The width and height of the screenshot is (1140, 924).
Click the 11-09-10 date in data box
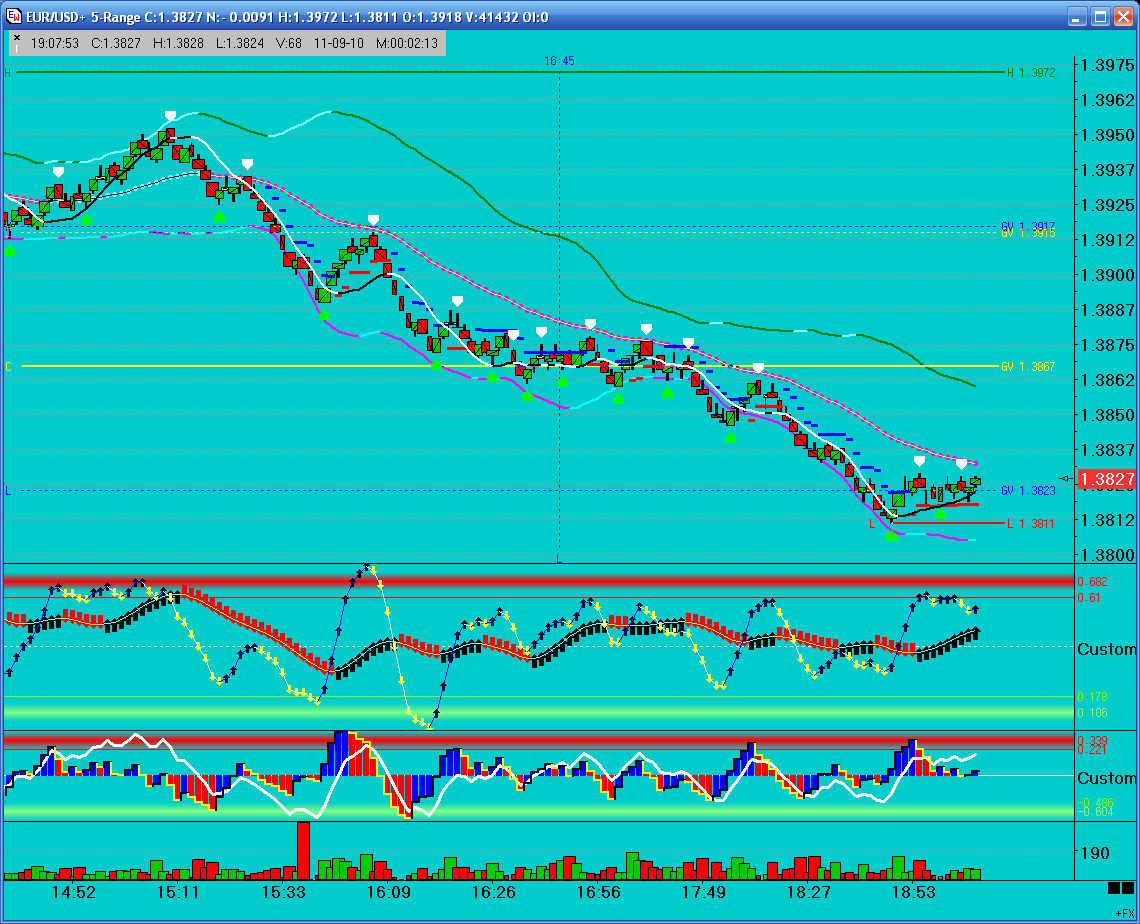339,44
